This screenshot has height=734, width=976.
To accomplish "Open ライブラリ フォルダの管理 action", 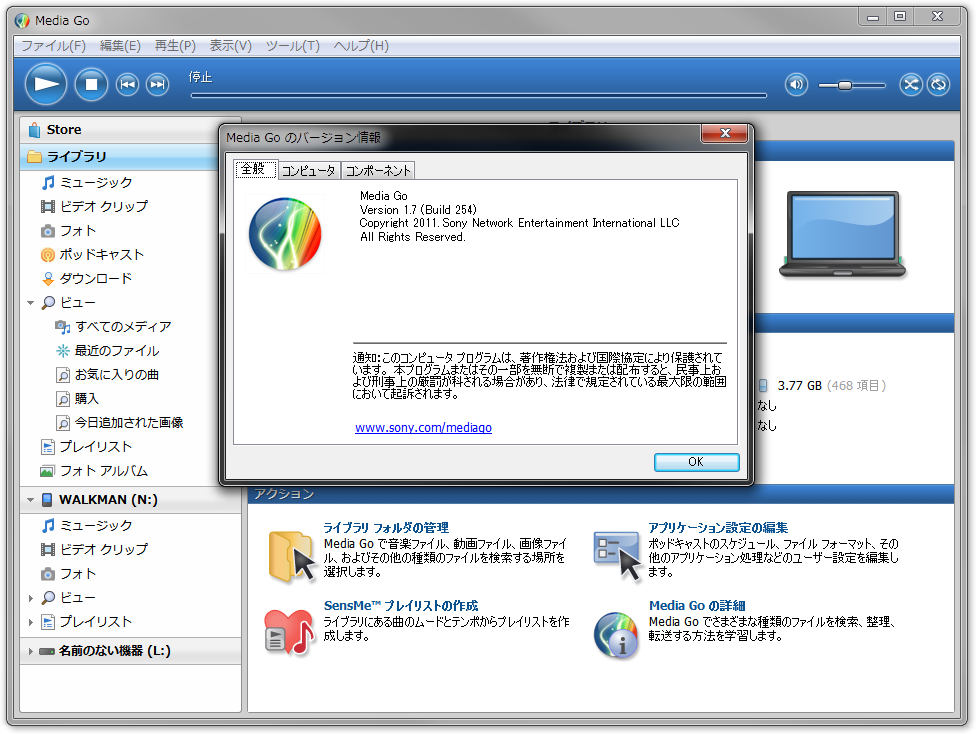I will click(x=386, y=528).
